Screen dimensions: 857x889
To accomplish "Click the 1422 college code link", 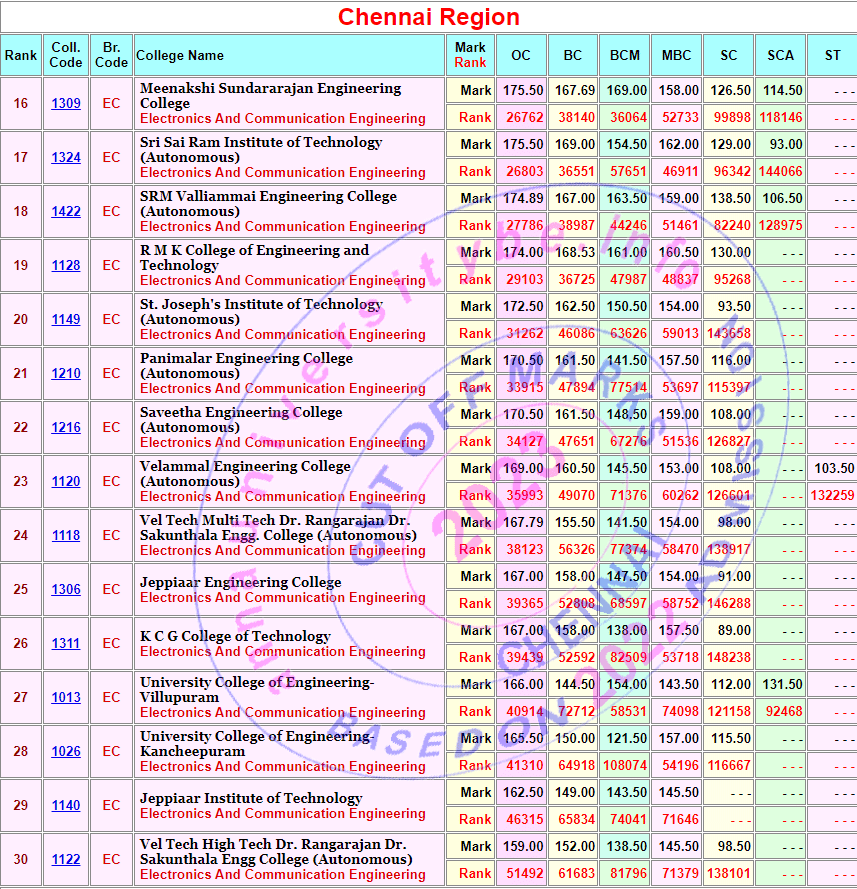I will 66,211.
